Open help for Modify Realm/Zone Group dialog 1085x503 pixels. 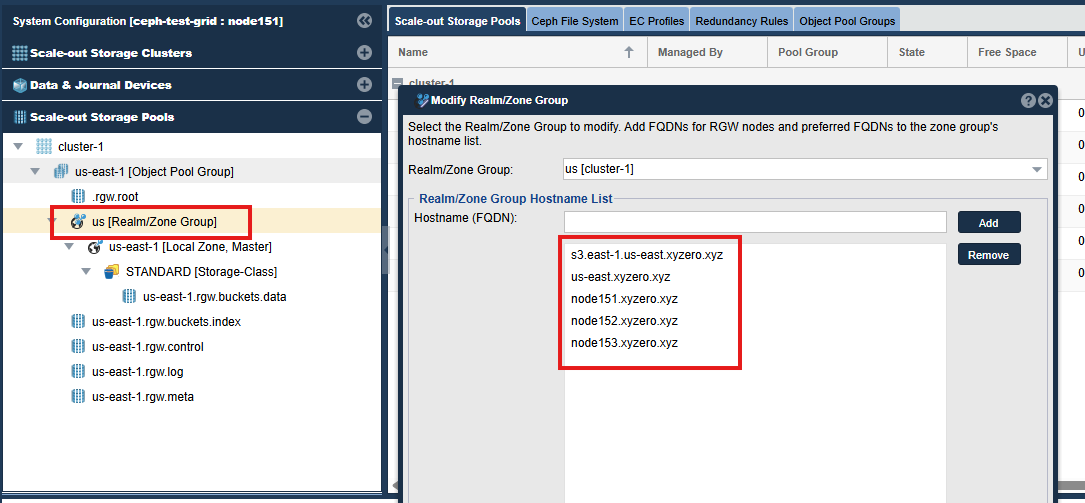point(1028,100)
